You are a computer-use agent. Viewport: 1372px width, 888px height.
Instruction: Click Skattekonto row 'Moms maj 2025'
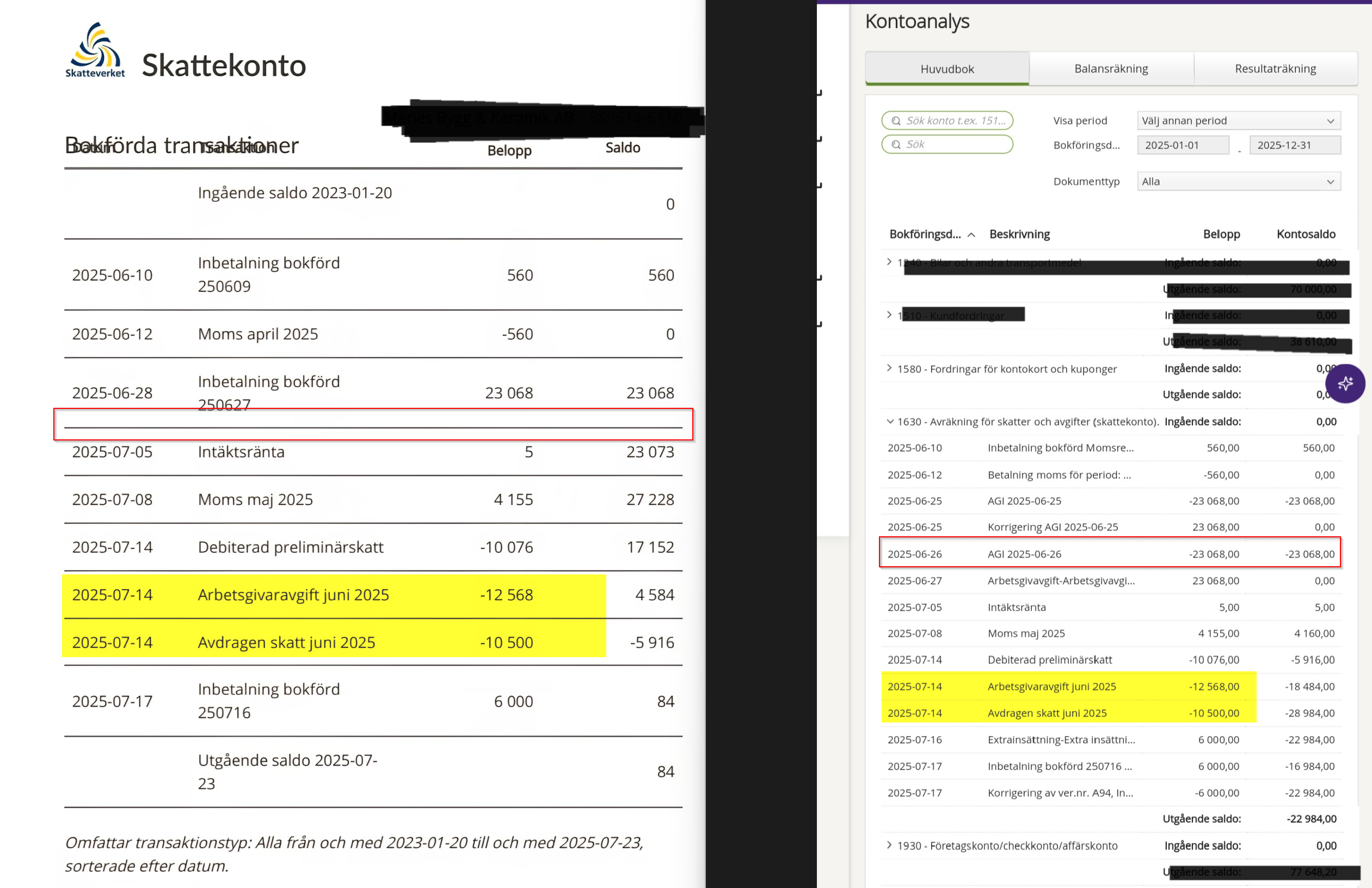tap(373, 499)
